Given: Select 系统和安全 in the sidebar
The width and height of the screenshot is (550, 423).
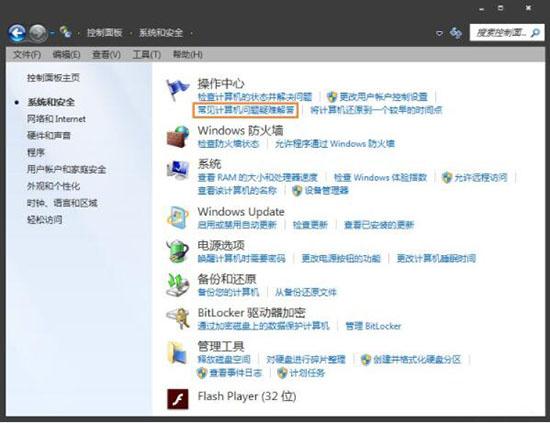Looking at the screenshot, I should [51, 102].
